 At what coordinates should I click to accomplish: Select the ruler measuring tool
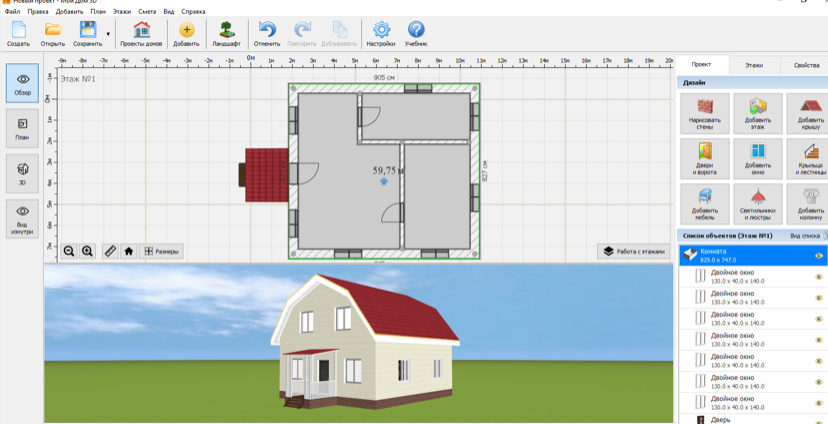(x=110, y=251)
